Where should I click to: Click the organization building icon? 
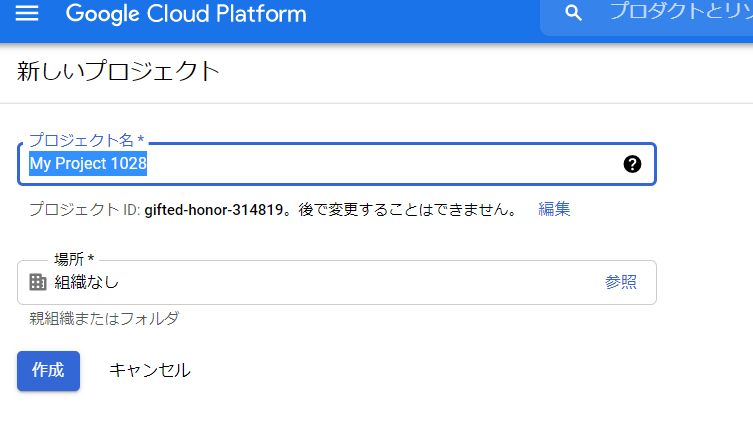[x=37, y=282]
